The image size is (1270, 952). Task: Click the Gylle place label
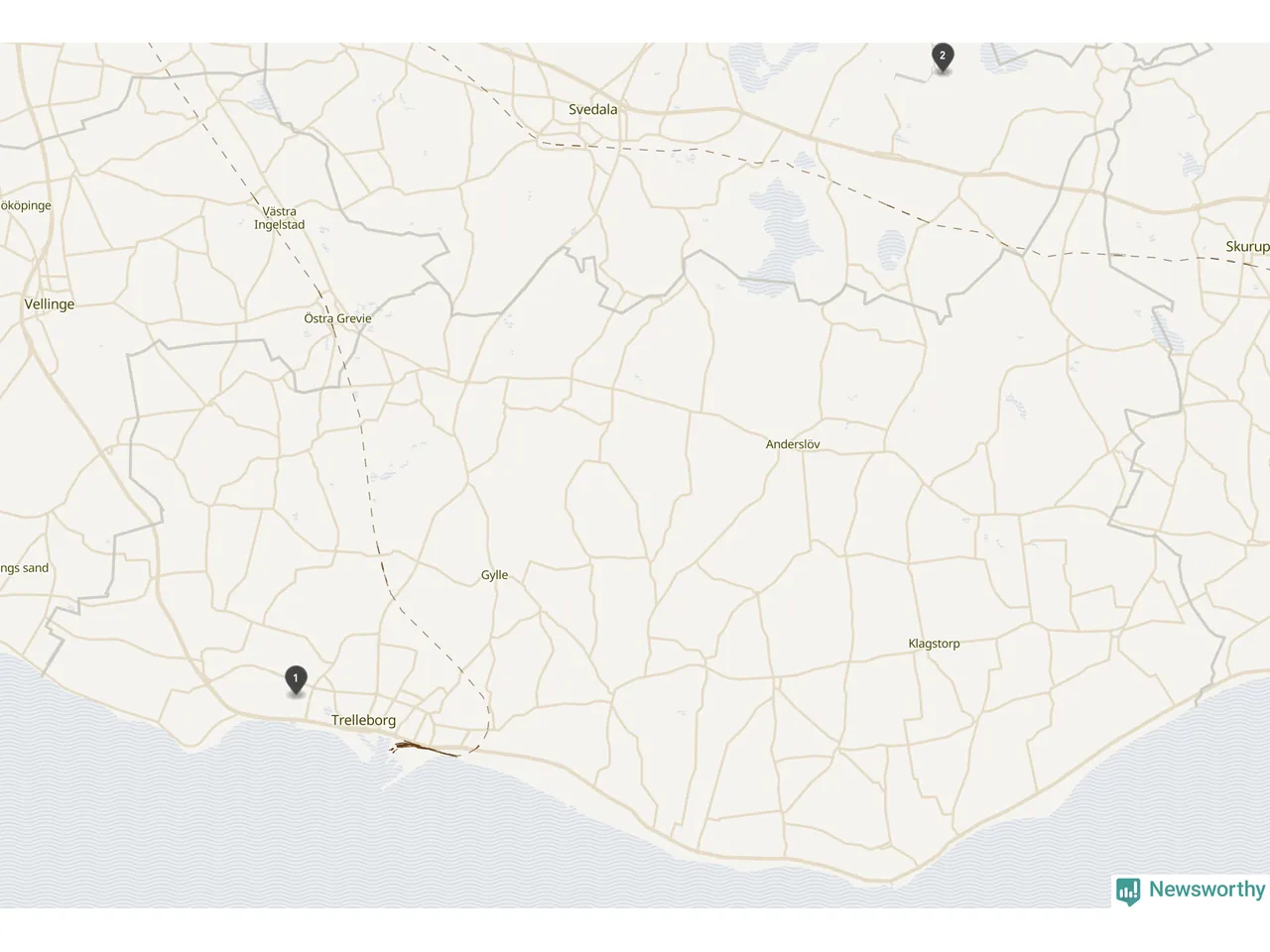point(494,575)
